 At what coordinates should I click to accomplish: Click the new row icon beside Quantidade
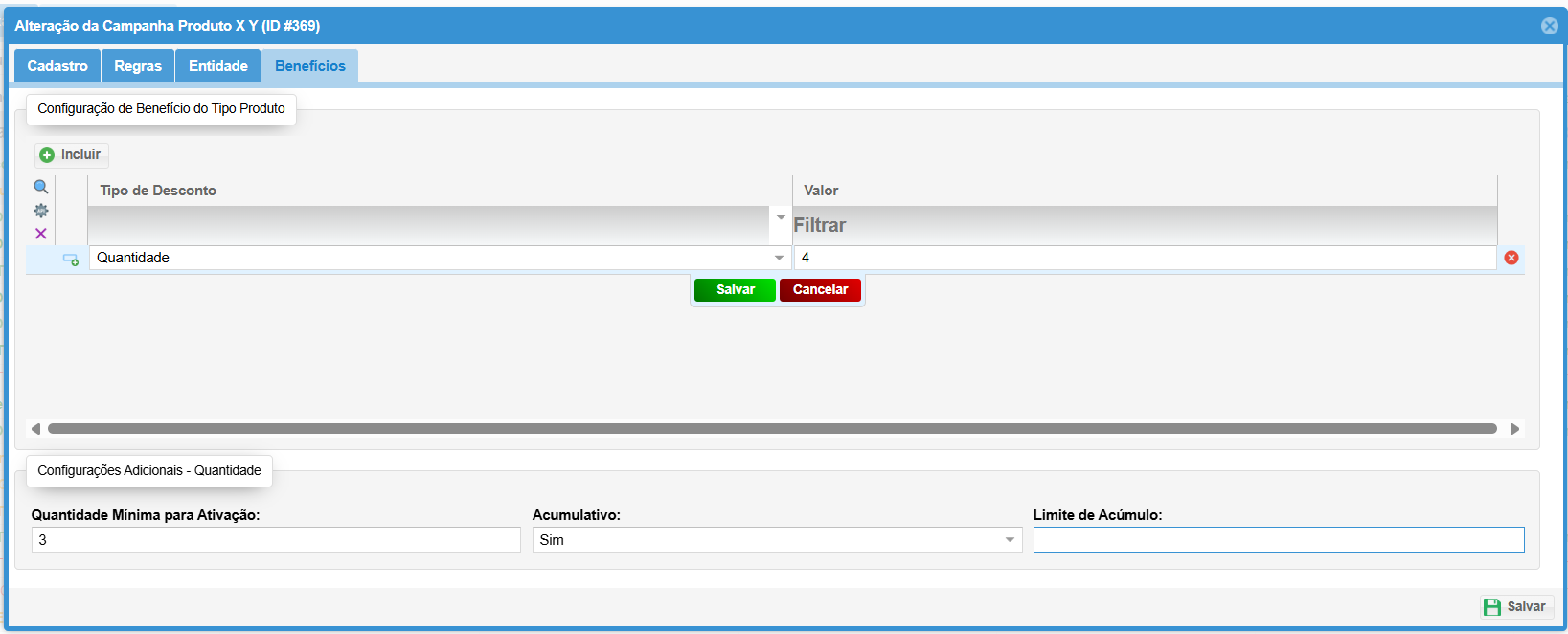71,259
